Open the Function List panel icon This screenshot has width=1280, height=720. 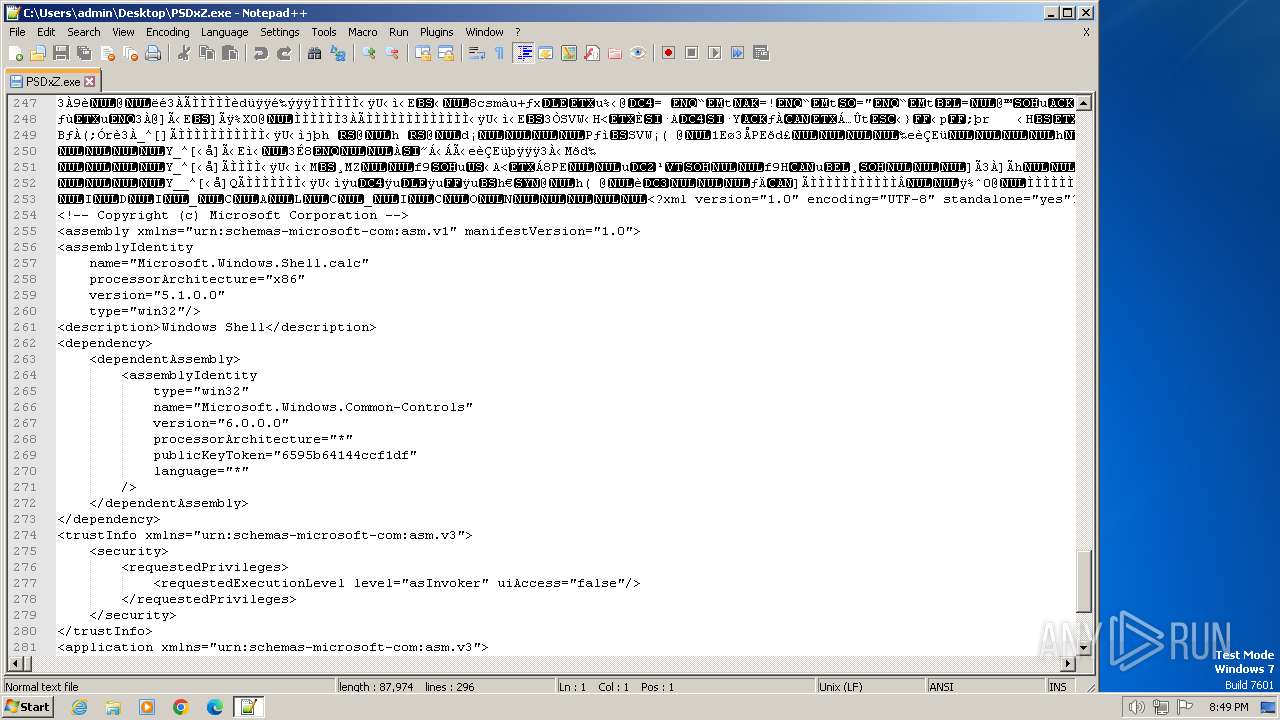click(592, 53)
